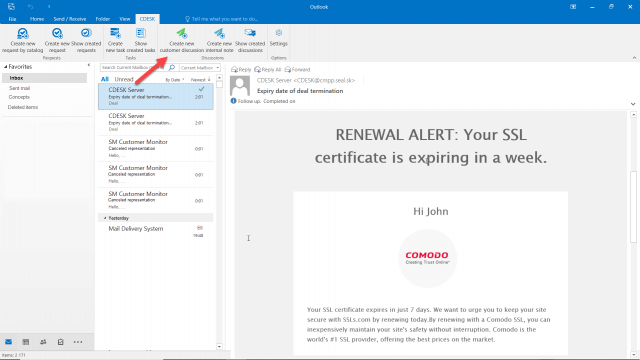Viewport: 640px width, 360px height.
Task: Toggle Newest sort order
Action: (x=201, y=80)
